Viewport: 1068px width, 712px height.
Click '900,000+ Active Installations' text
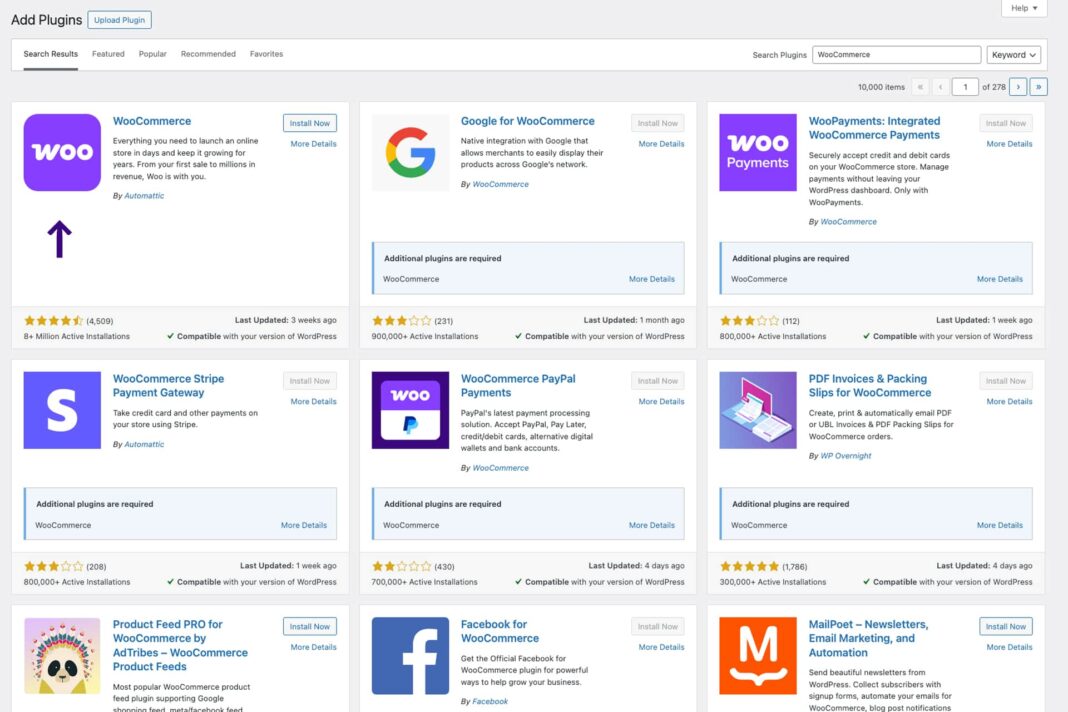point(425,337)
